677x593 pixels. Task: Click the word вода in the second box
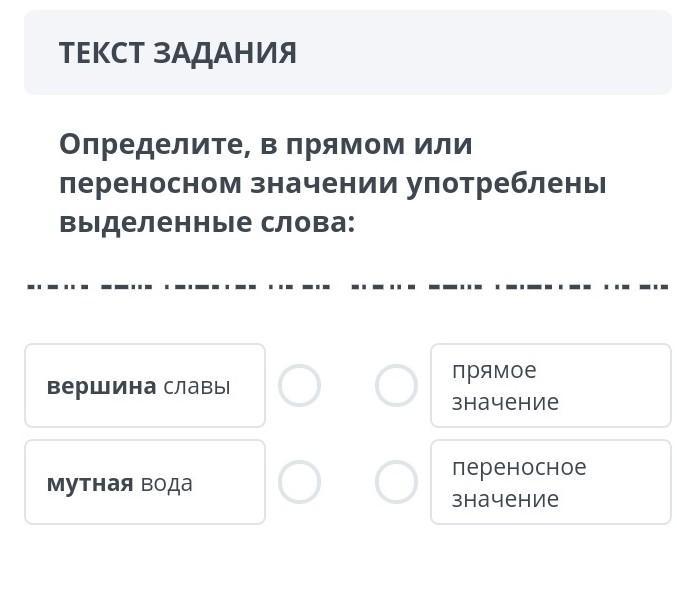pos(166,483)
